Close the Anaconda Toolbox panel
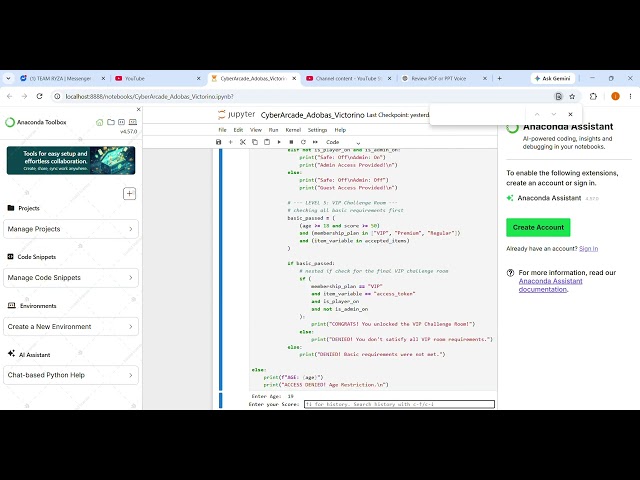Viewport: 640px width, 480px height. coord(138,109)
